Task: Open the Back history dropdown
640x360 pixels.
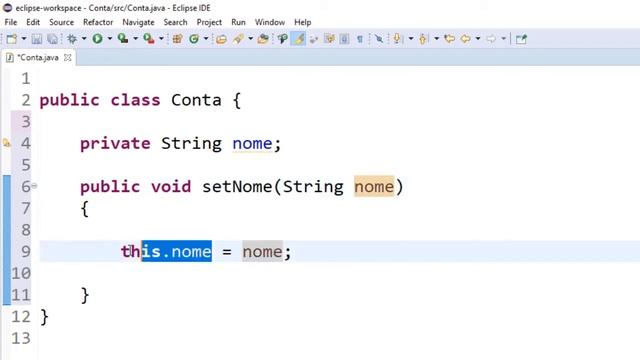Action: (478, 39)
